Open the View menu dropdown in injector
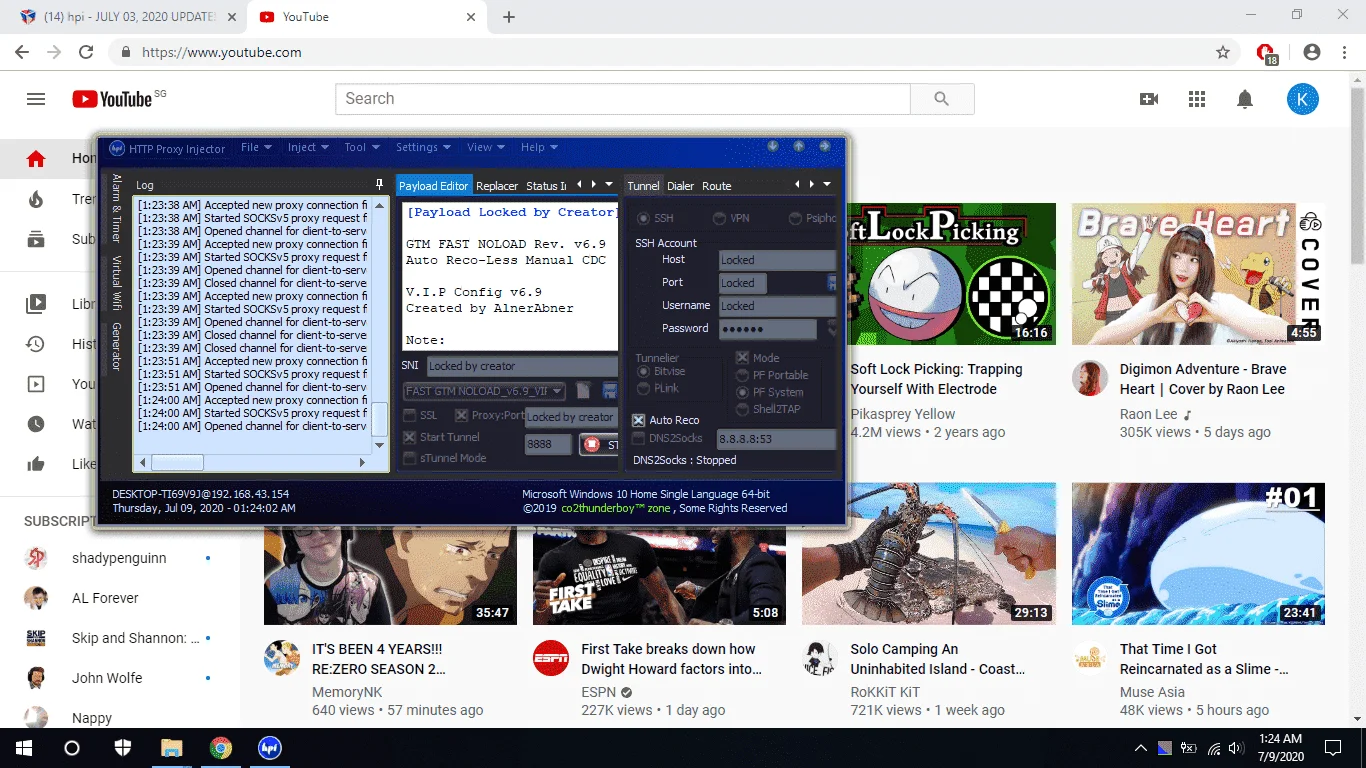The width and height of the screenshot is (1366, 768). (x=486, y=147)
